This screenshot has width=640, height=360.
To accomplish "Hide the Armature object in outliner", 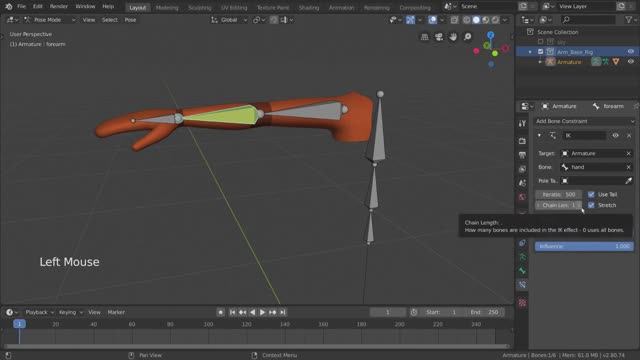I will click(x=631, y=62).
